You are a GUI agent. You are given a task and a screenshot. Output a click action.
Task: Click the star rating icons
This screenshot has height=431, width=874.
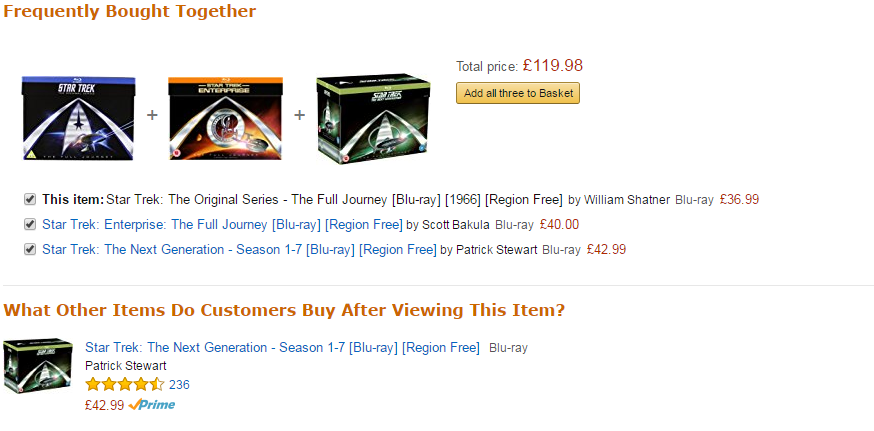pyautogui.click(x=124, y=384)
